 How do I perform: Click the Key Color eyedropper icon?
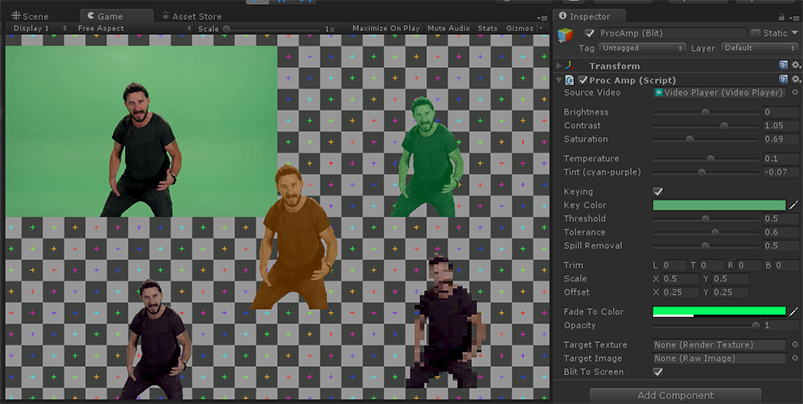794,205
